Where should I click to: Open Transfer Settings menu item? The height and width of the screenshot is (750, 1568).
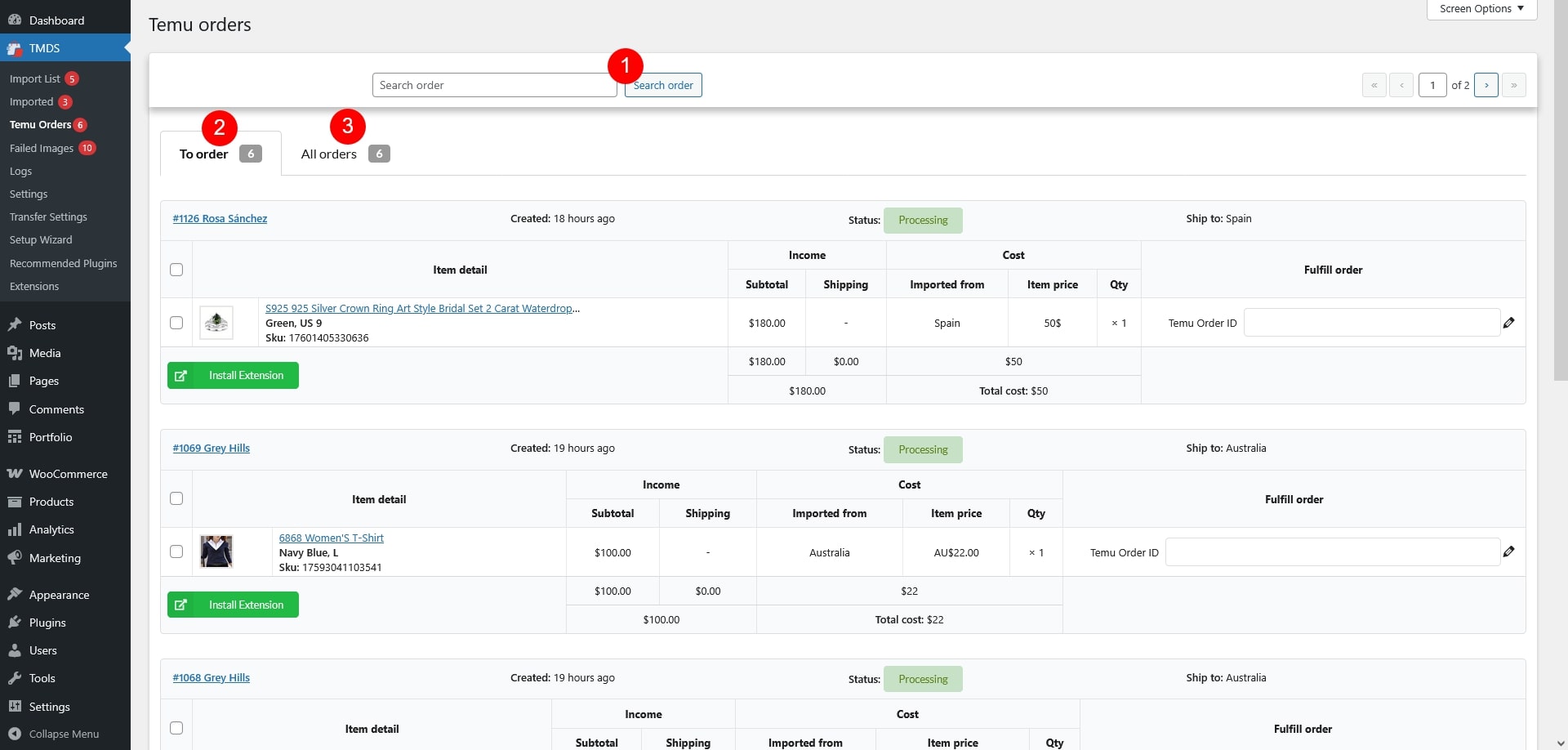(48, 217)
